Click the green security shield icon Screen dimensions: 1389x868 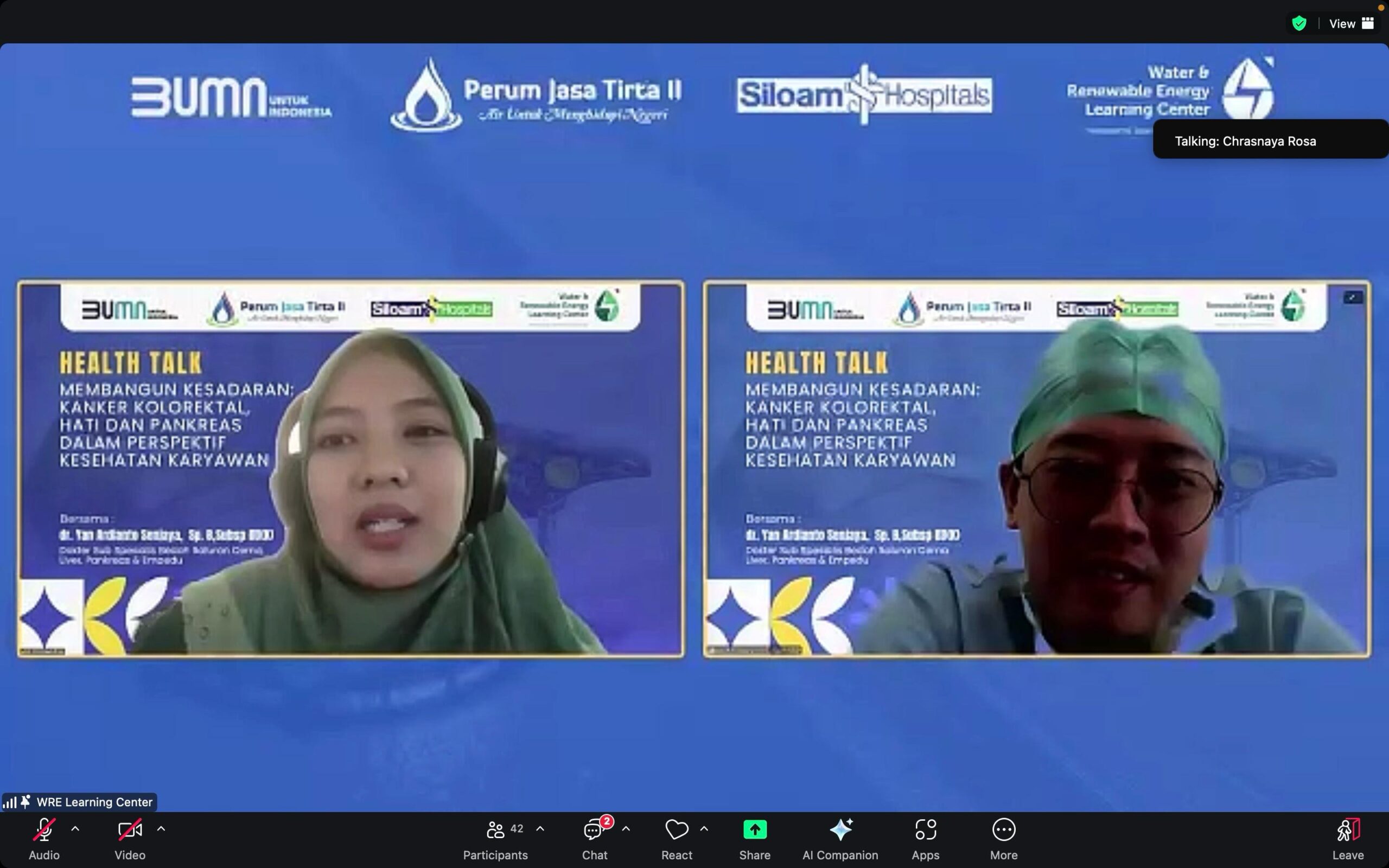(1299, 23)
